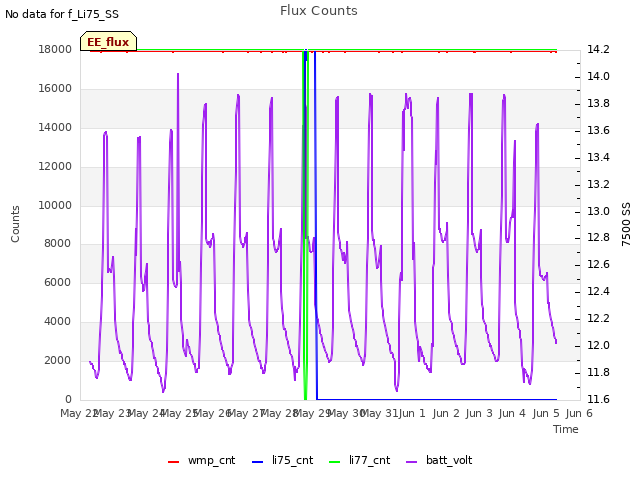
Task: Click the 14.2 right axis tick label
Action: pos(598,49)
